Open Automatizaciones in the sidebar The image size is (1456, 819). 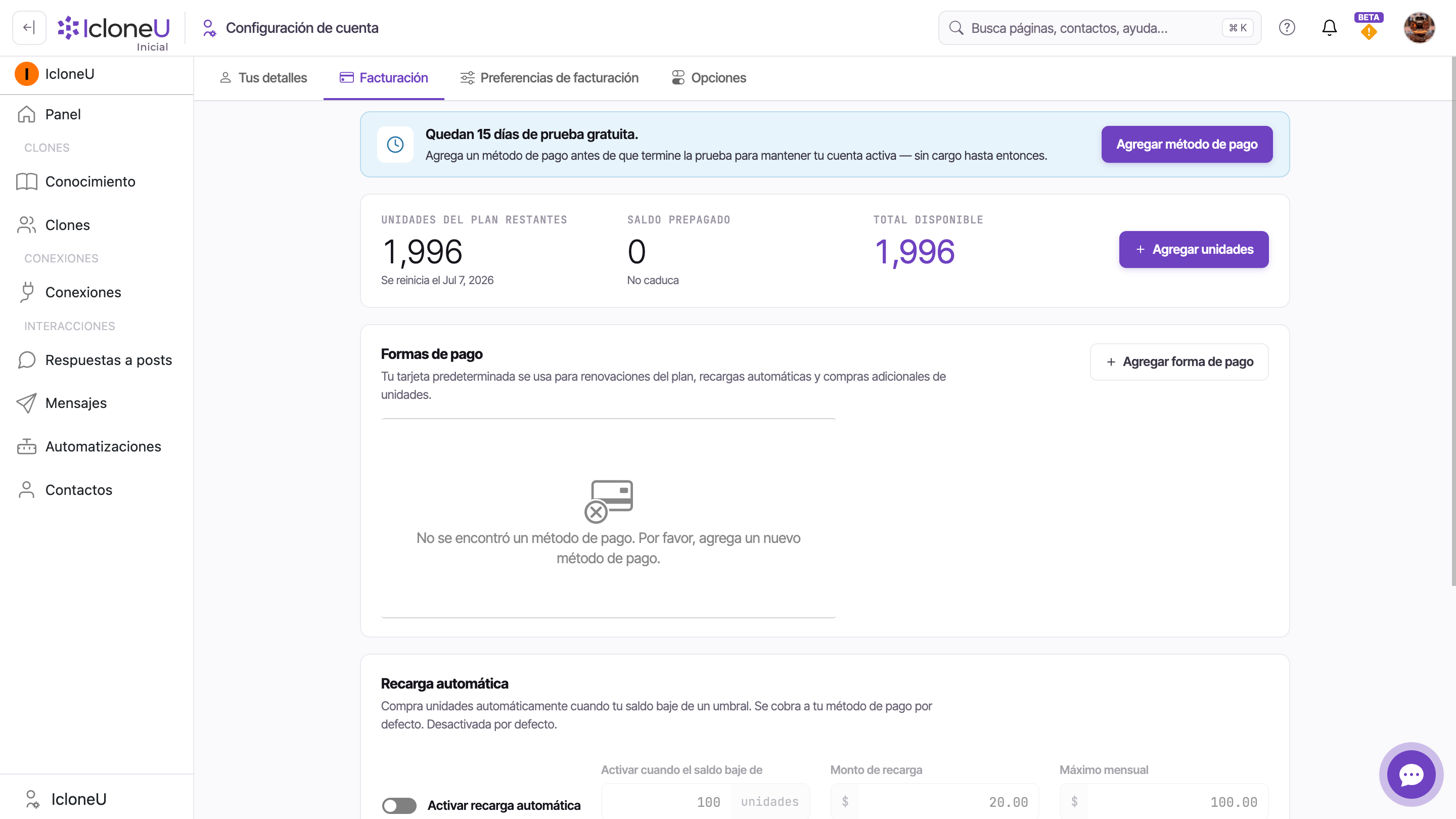(97, 446)
